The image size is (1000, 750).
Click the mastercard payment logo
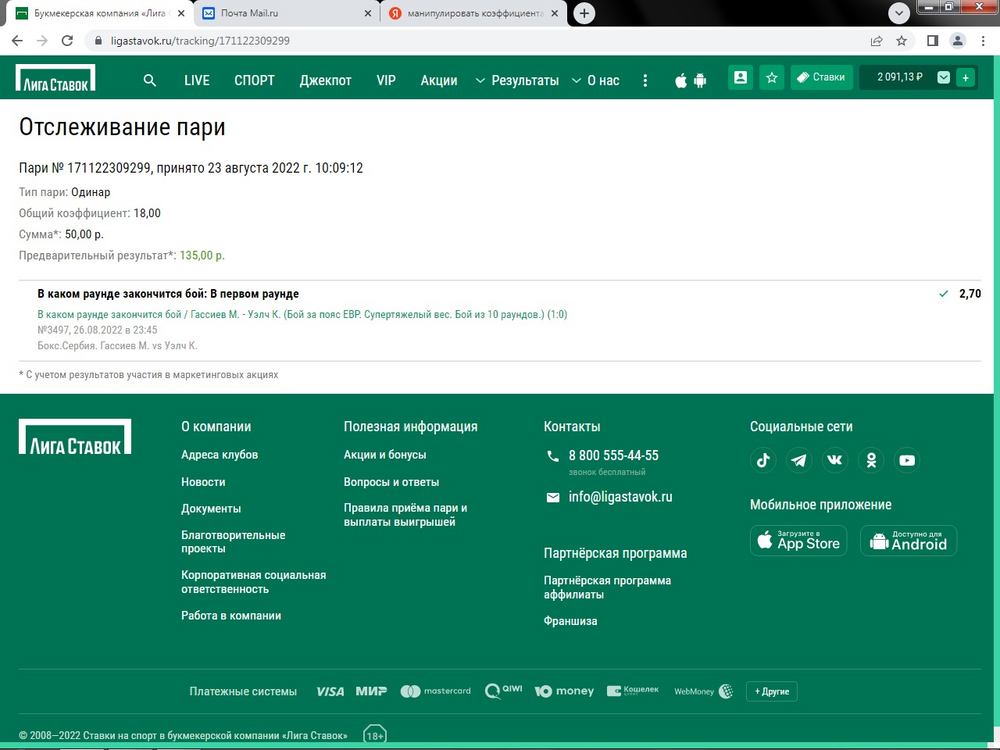pos(436,691)
